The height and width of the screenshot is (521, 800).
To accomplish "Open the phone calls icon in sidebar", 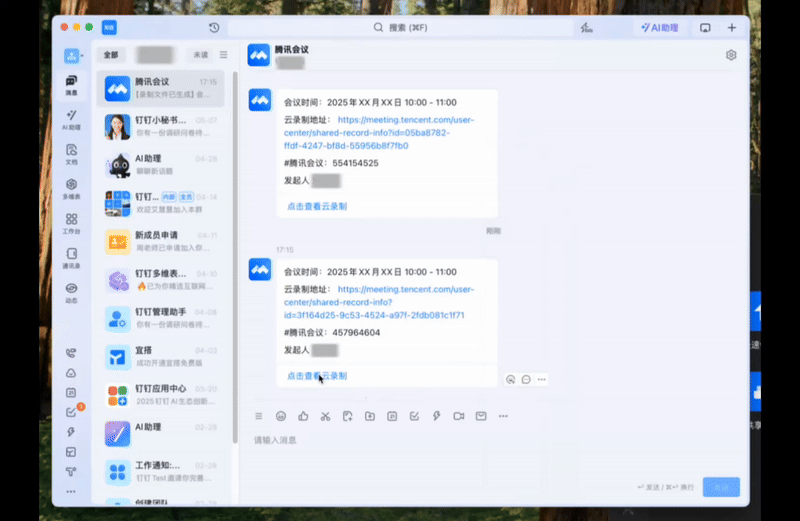I will tap(71, 353).
